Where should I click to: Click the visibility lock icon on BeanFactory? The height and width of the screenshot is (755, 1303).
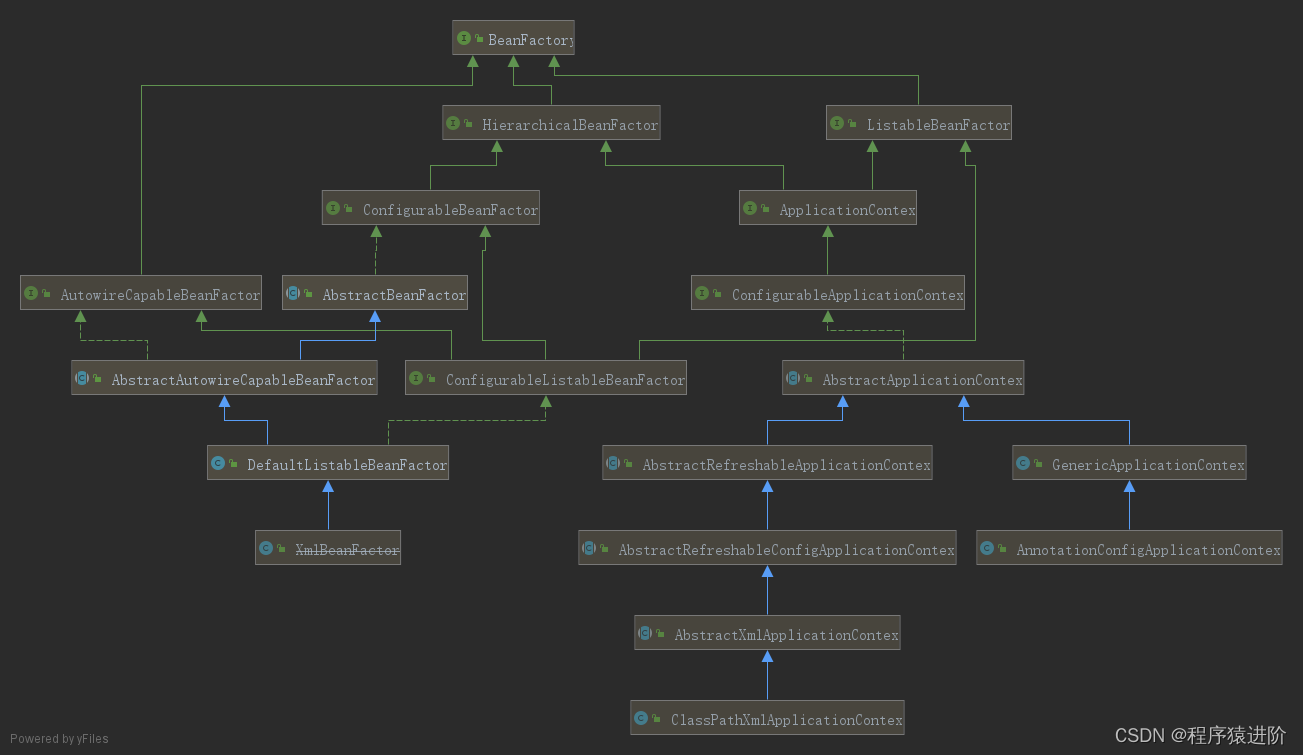point(480,39)
